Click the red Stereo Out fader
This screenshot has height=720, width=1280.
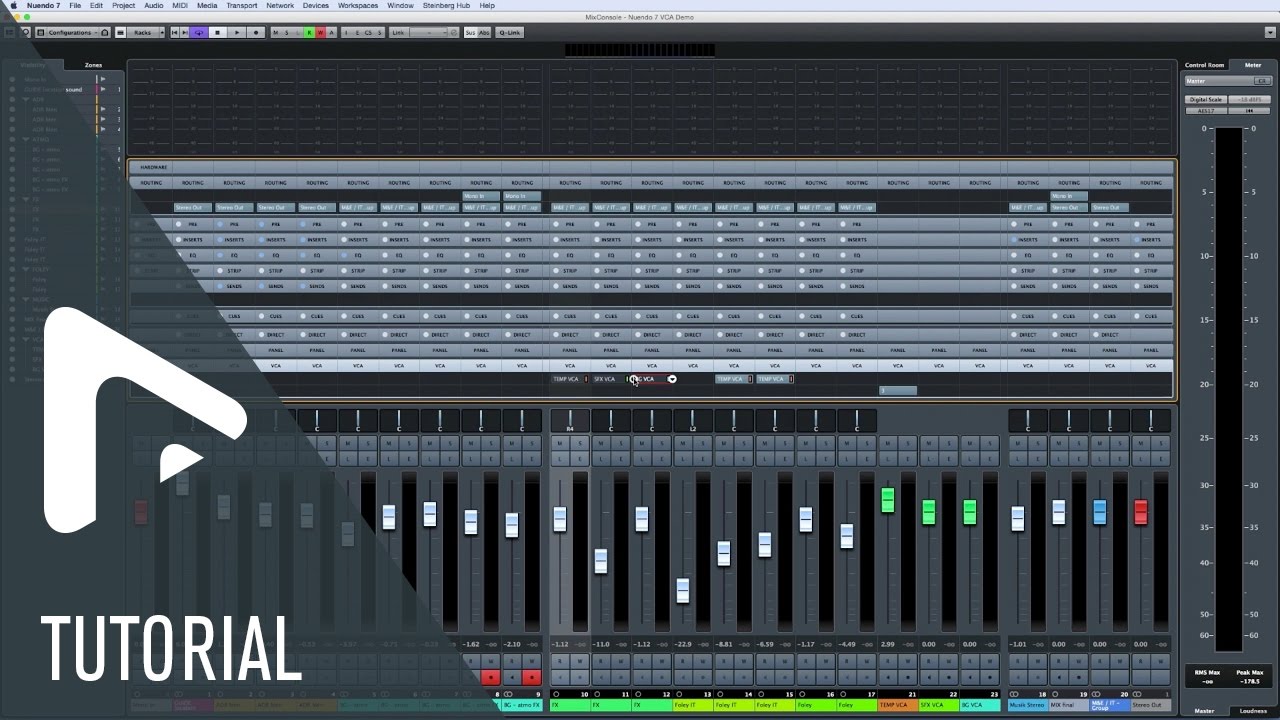(1141, 512)
